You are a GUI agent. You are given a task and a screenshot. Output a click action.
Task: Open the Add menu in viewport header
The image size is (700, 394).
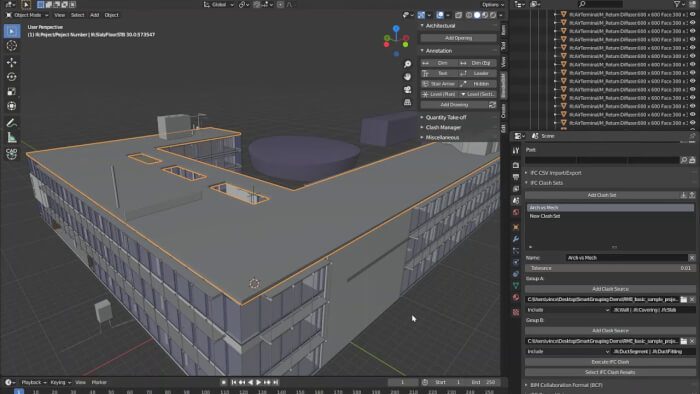click(94, 15)
